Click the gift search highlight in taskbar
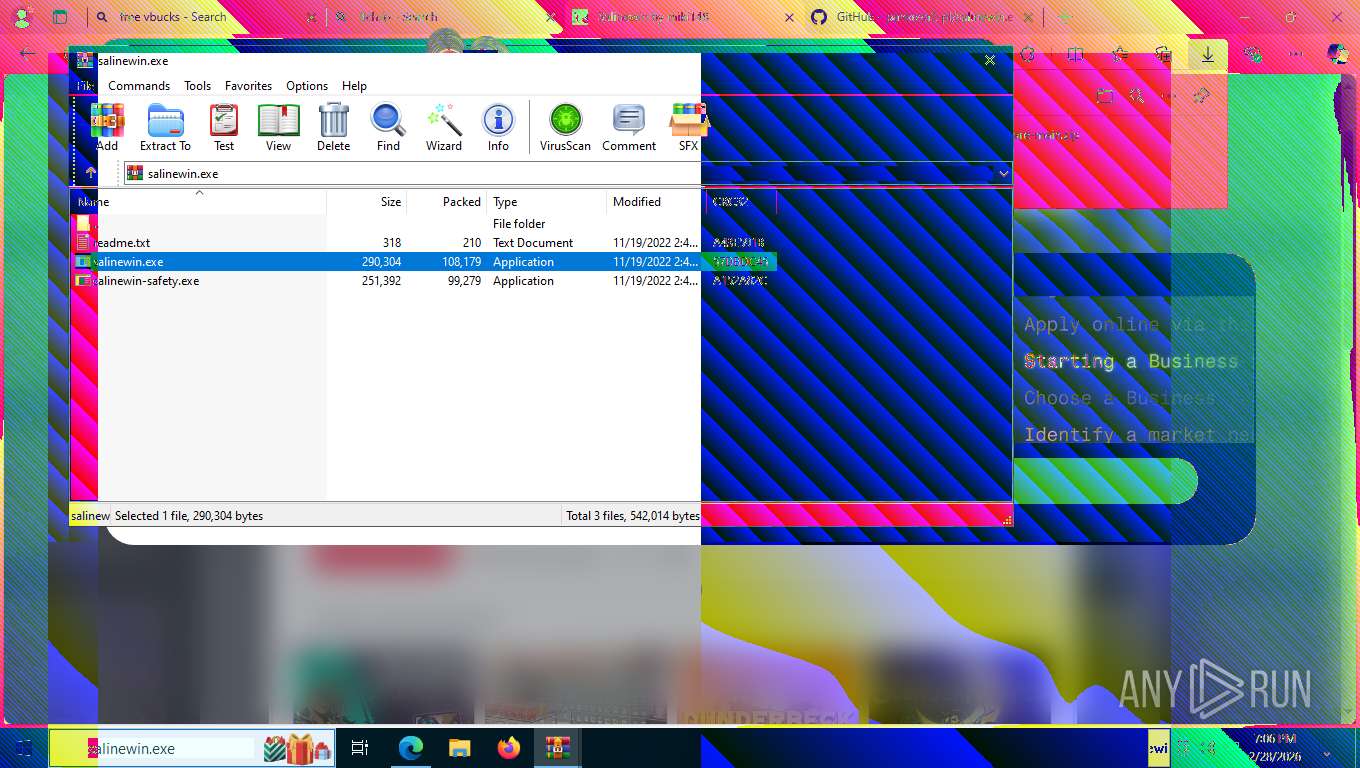The height and width of the screenshot is (768, 1360). coord(297,748)
